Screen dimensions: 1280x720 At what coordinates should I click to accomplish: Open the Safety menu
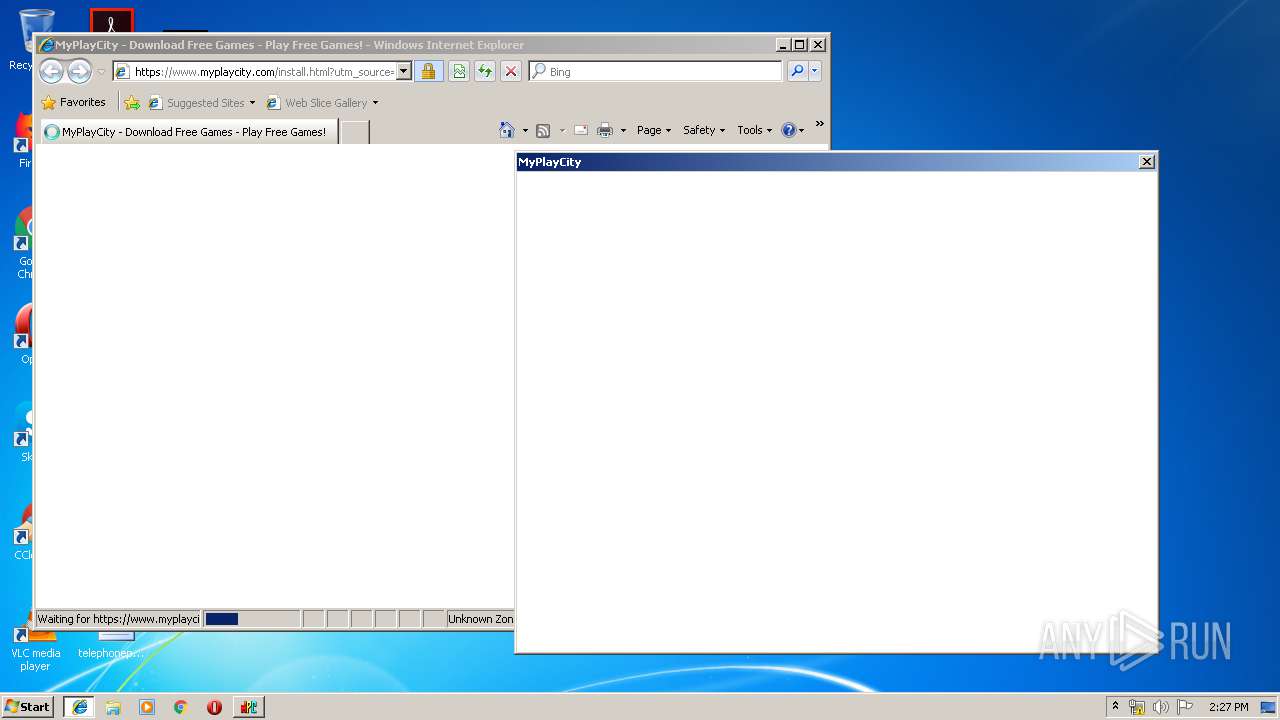tap(704, 130)
